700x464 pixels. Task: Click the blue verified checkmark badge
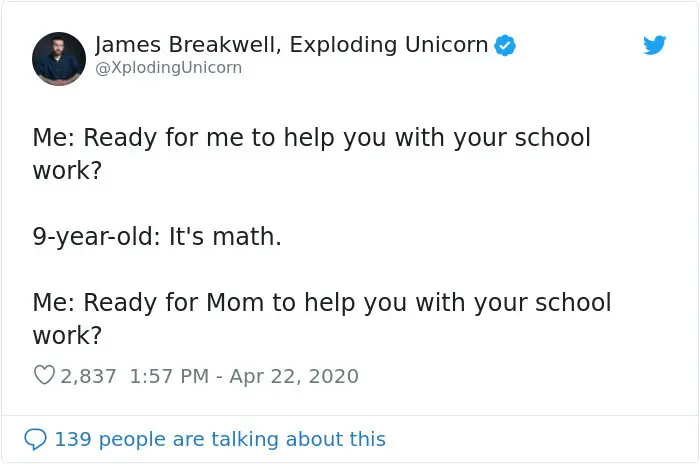coord(506,45)
